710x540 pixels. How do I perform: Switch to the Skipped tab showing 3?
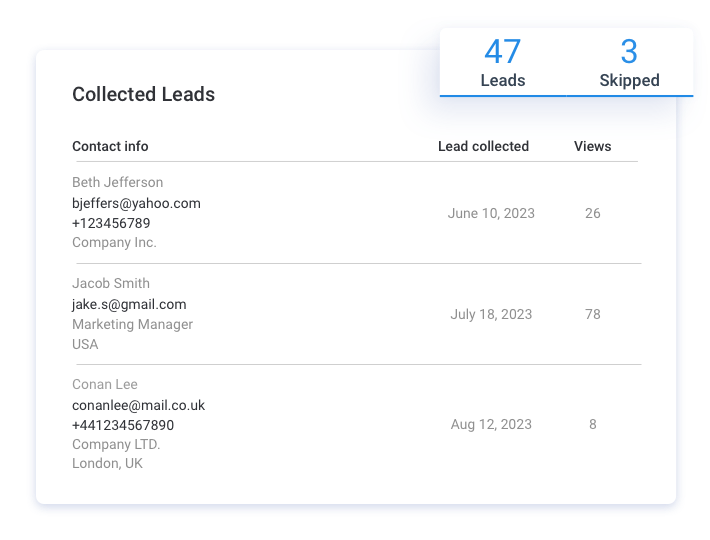629,62
